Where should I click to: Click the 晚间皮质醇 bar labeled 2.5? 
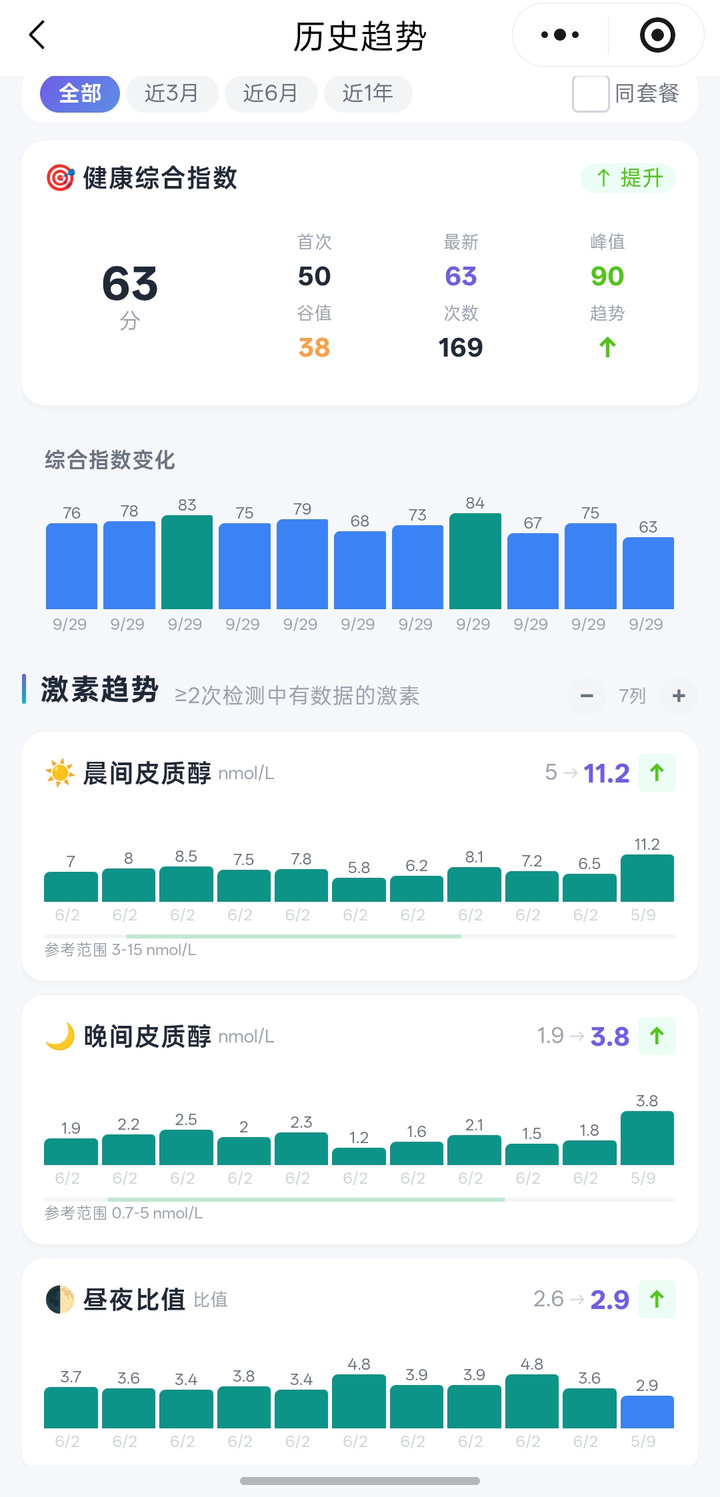(x=186, y=1147)
